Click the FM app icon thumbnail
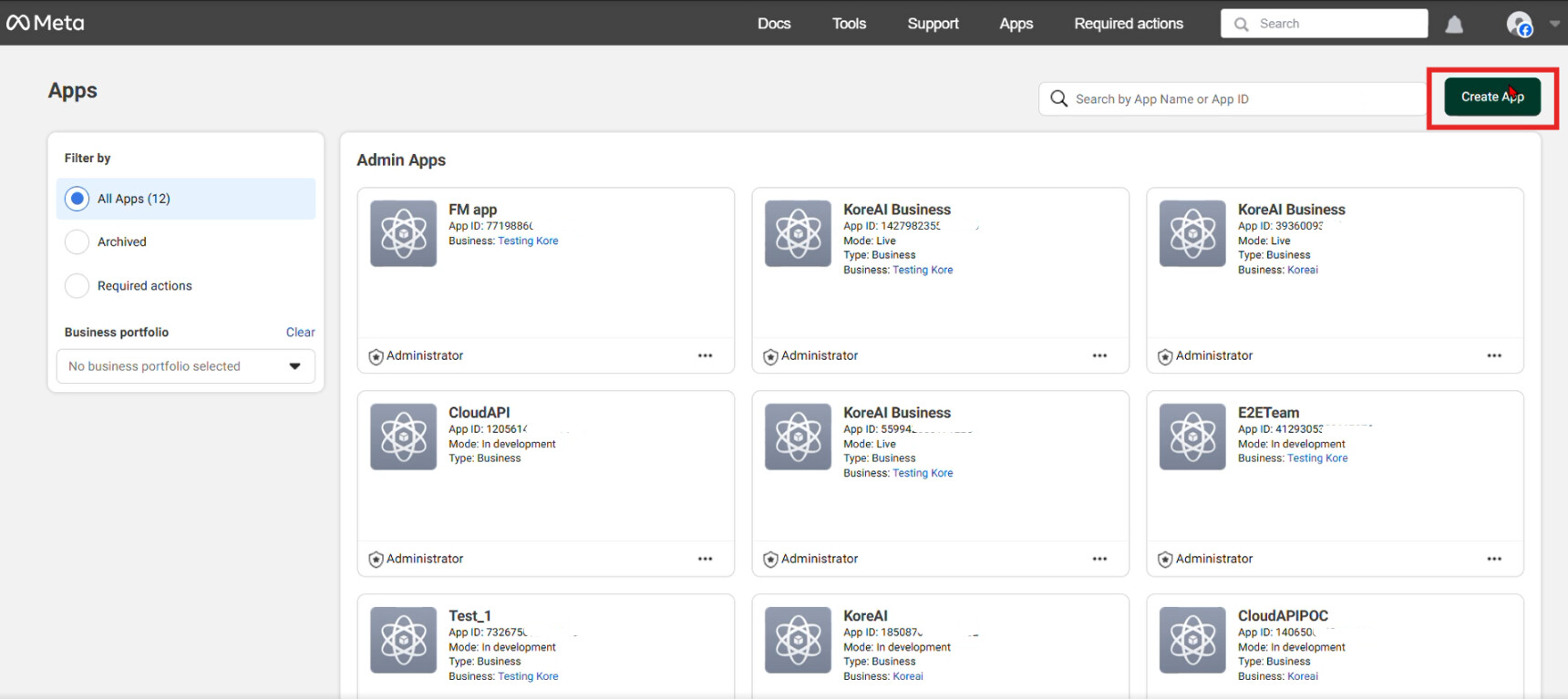 point(403,233)
